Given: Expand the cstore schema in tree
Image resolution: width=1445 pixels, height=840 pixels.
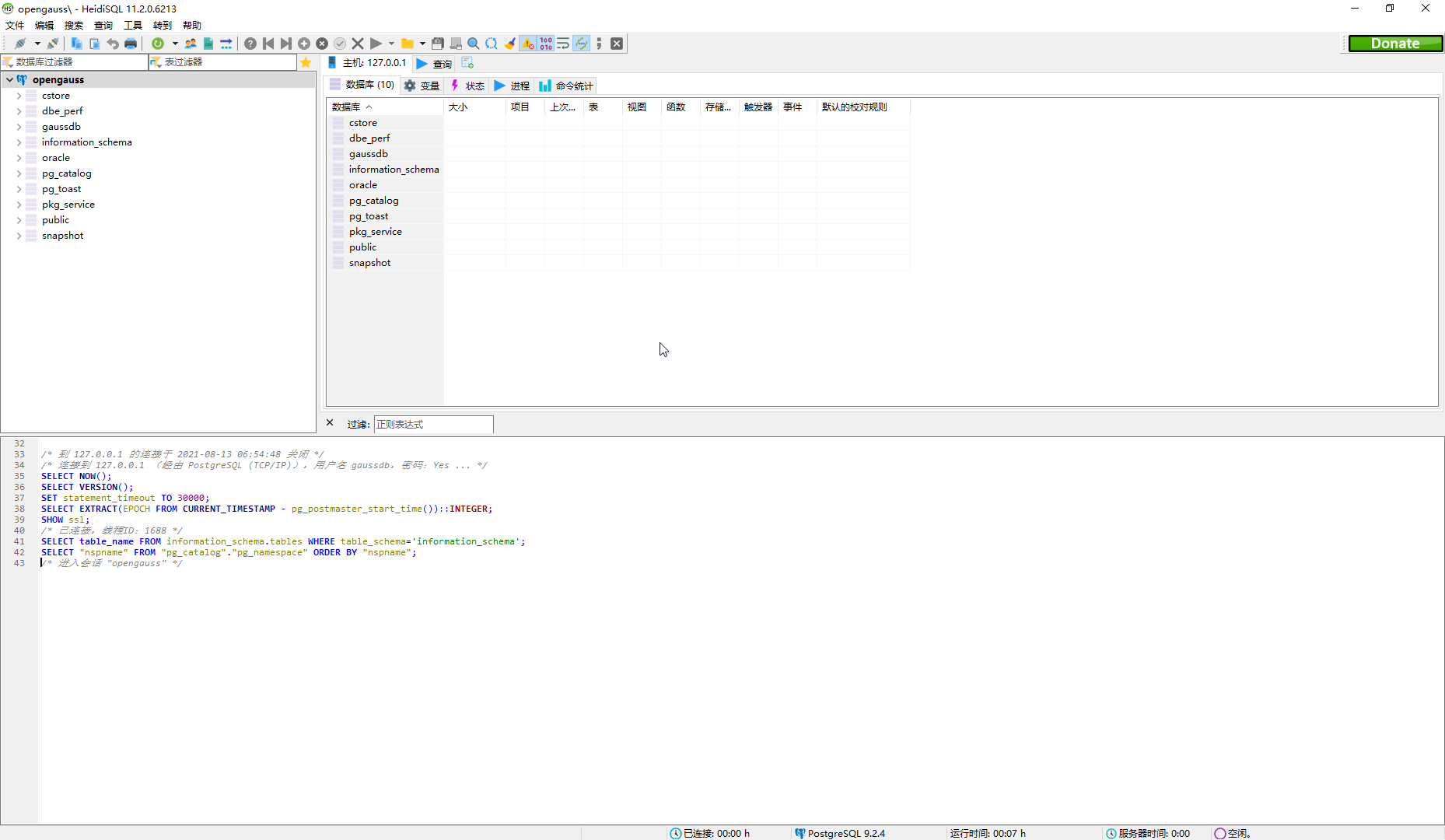Looking at the screenshot, I should point(19,96).
